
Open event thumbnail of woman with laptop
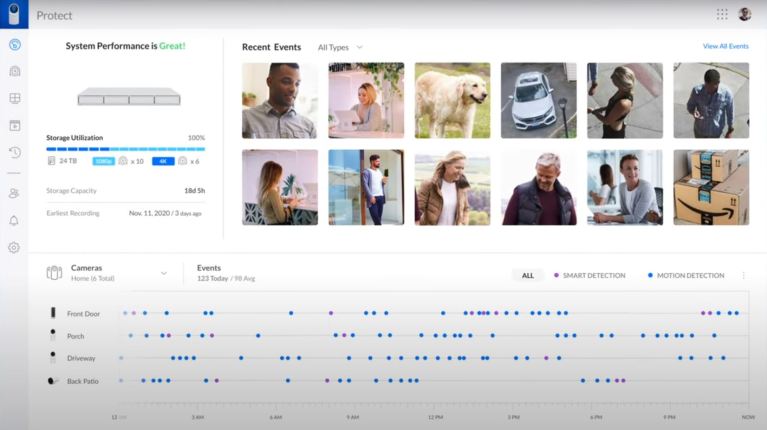coord(366,100)
